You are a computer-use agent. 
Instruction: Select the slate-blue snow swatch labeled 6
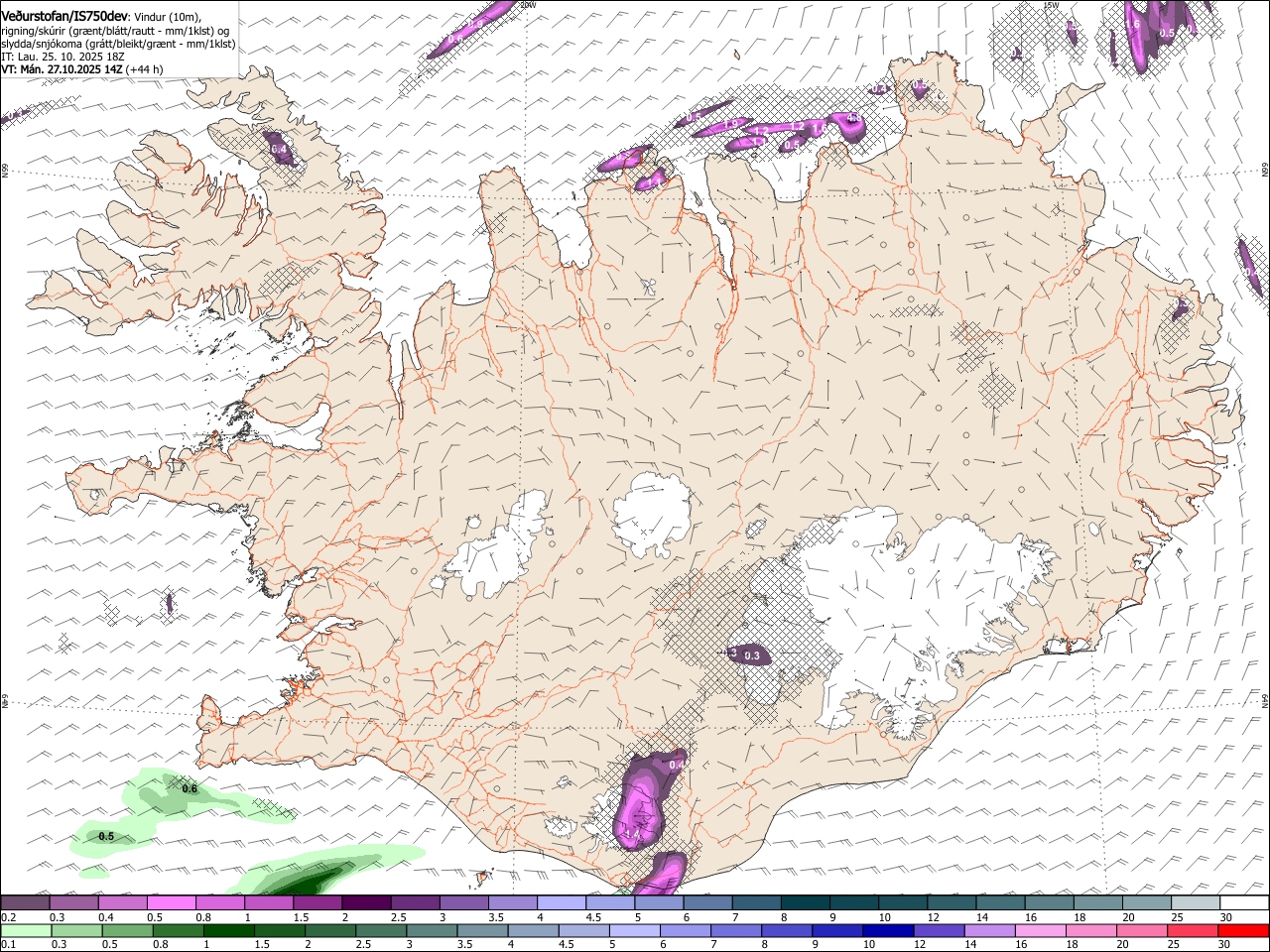pos(707,902)
